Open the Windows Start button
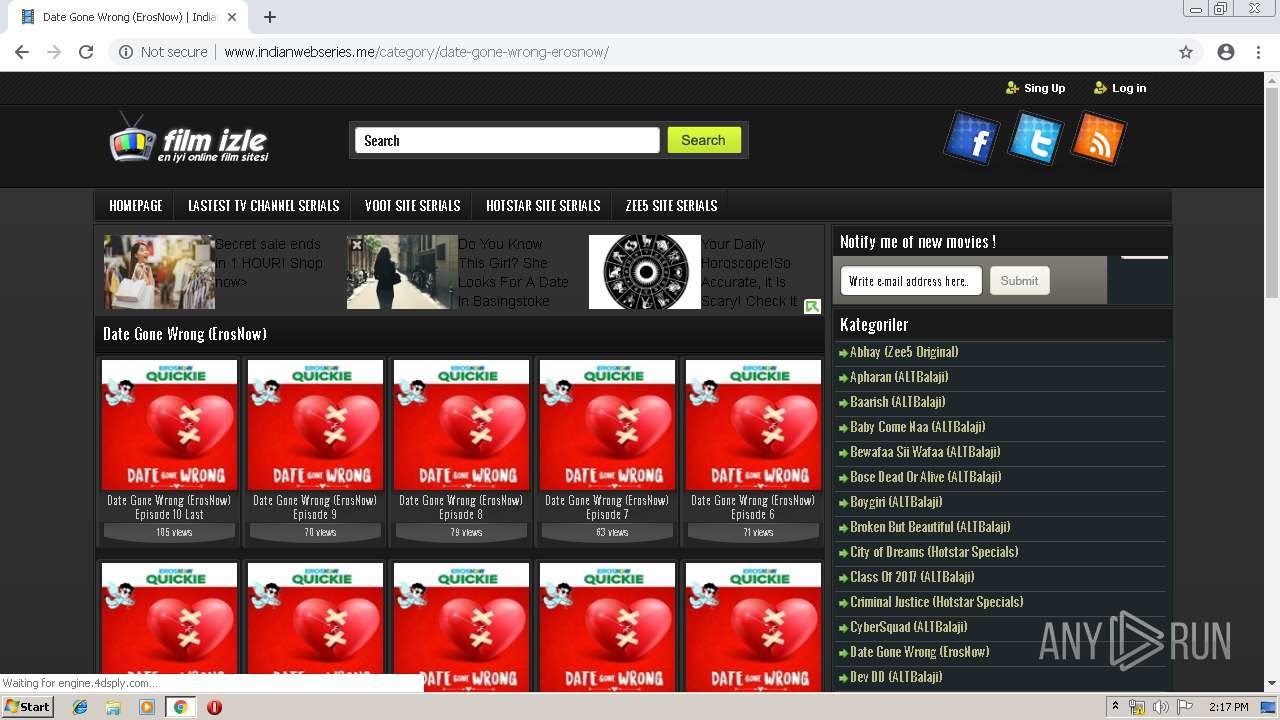 point(27,707)
